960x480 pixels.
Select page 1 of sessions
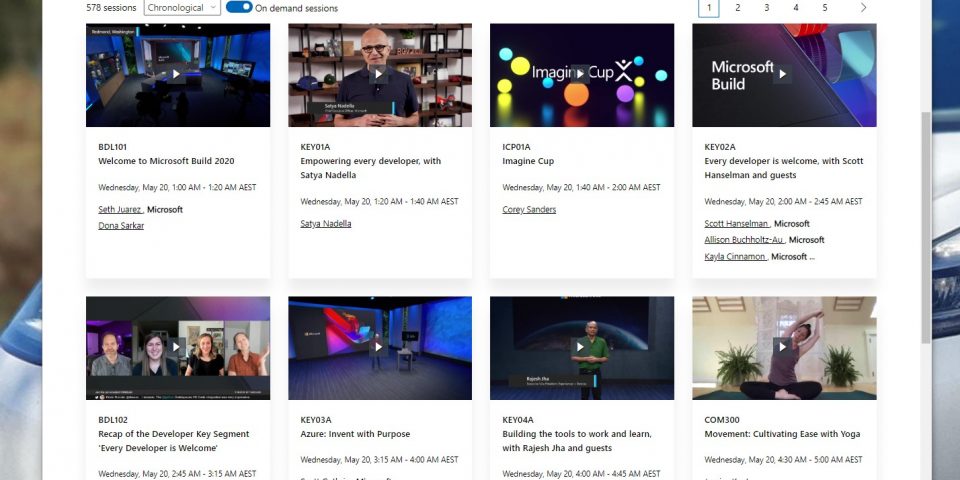tap(709, 7)
